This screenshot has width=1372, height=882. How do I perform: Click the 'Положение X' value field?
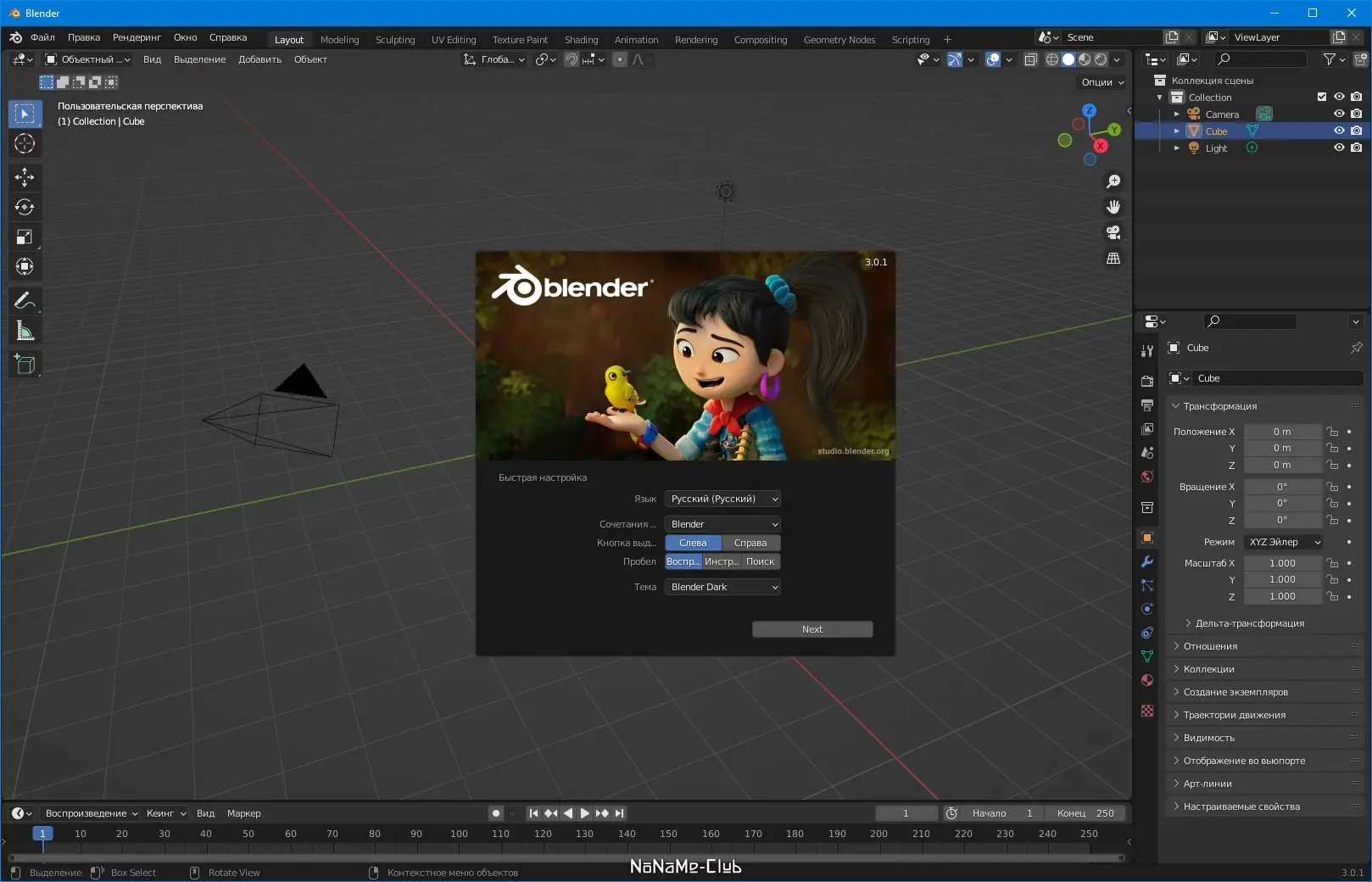coord(1282,432)
